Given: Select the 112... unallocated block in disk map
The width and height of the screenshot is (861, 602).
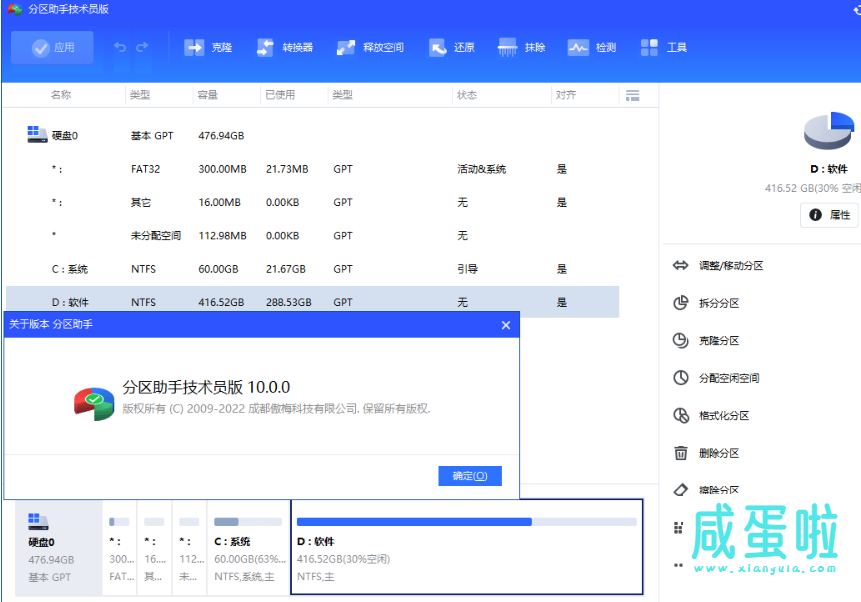Looking at the screenshot, I should click(189, 548).
